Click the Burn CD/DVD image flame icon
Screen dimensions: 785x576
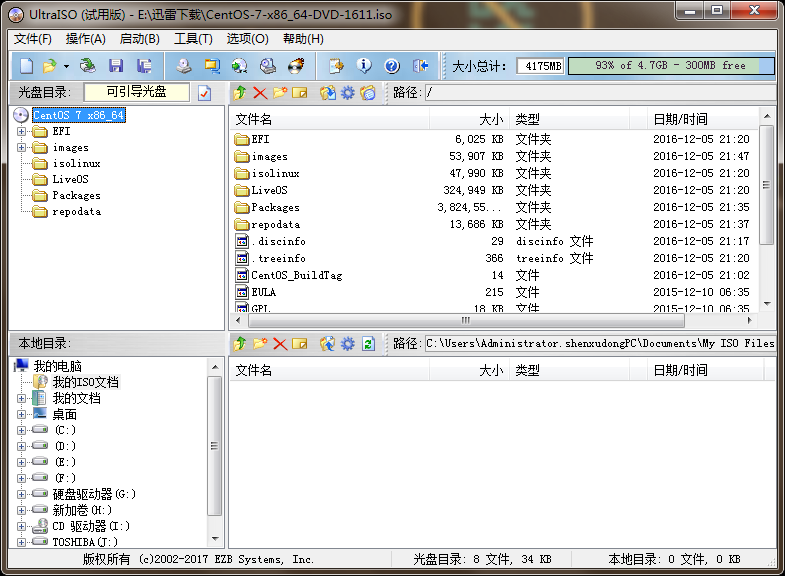(x=296, y=66)
